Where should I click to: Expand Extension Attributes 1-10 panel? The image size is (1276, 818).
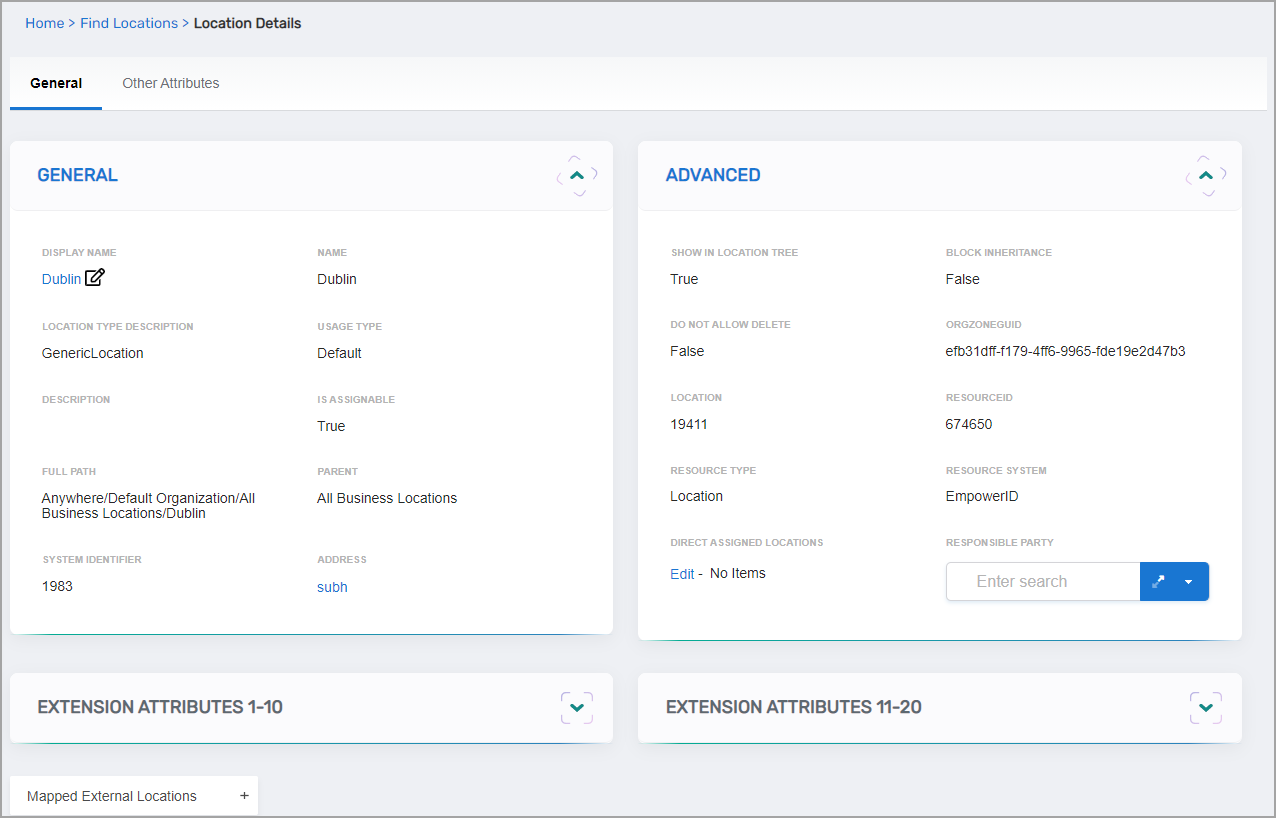pos(577,708)
